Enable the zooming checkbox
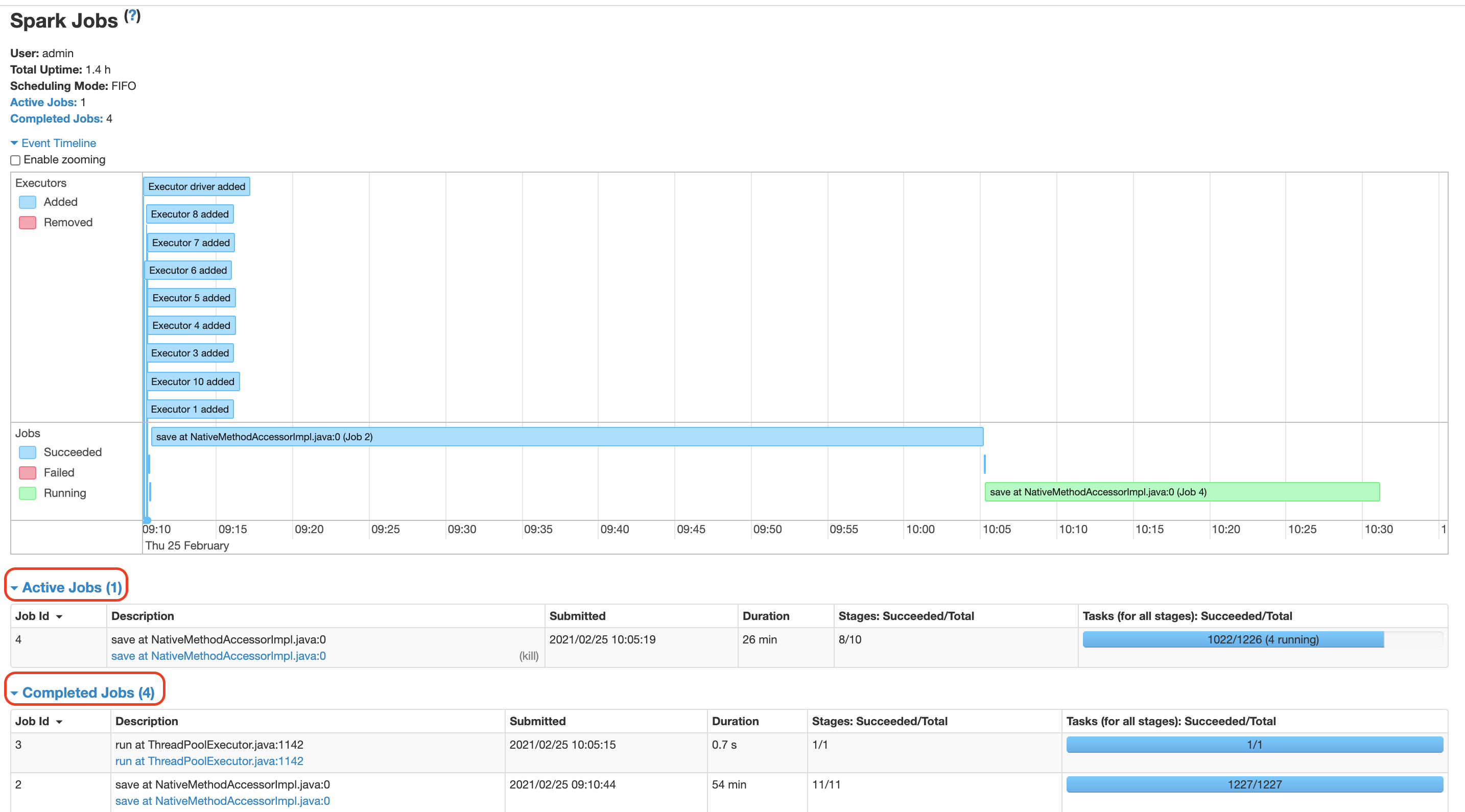The width and height of the screenshot is (1465, 812). (x=15, y=160)
